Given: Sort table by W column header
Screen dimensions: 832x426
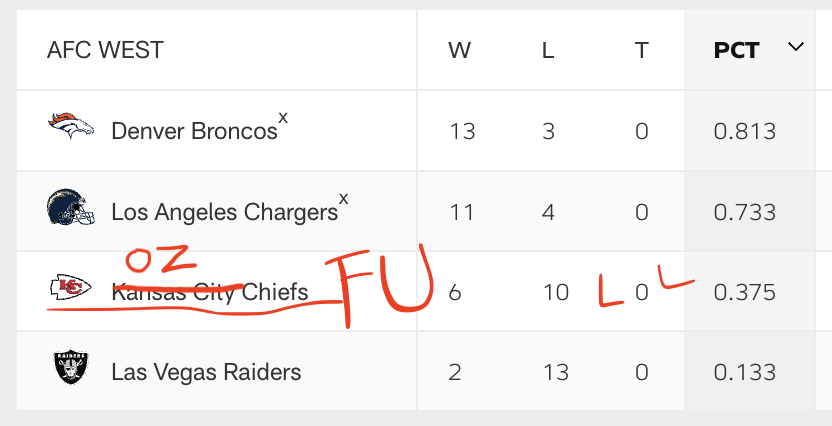Looking at the screenshot, I should tap(459, 50).
